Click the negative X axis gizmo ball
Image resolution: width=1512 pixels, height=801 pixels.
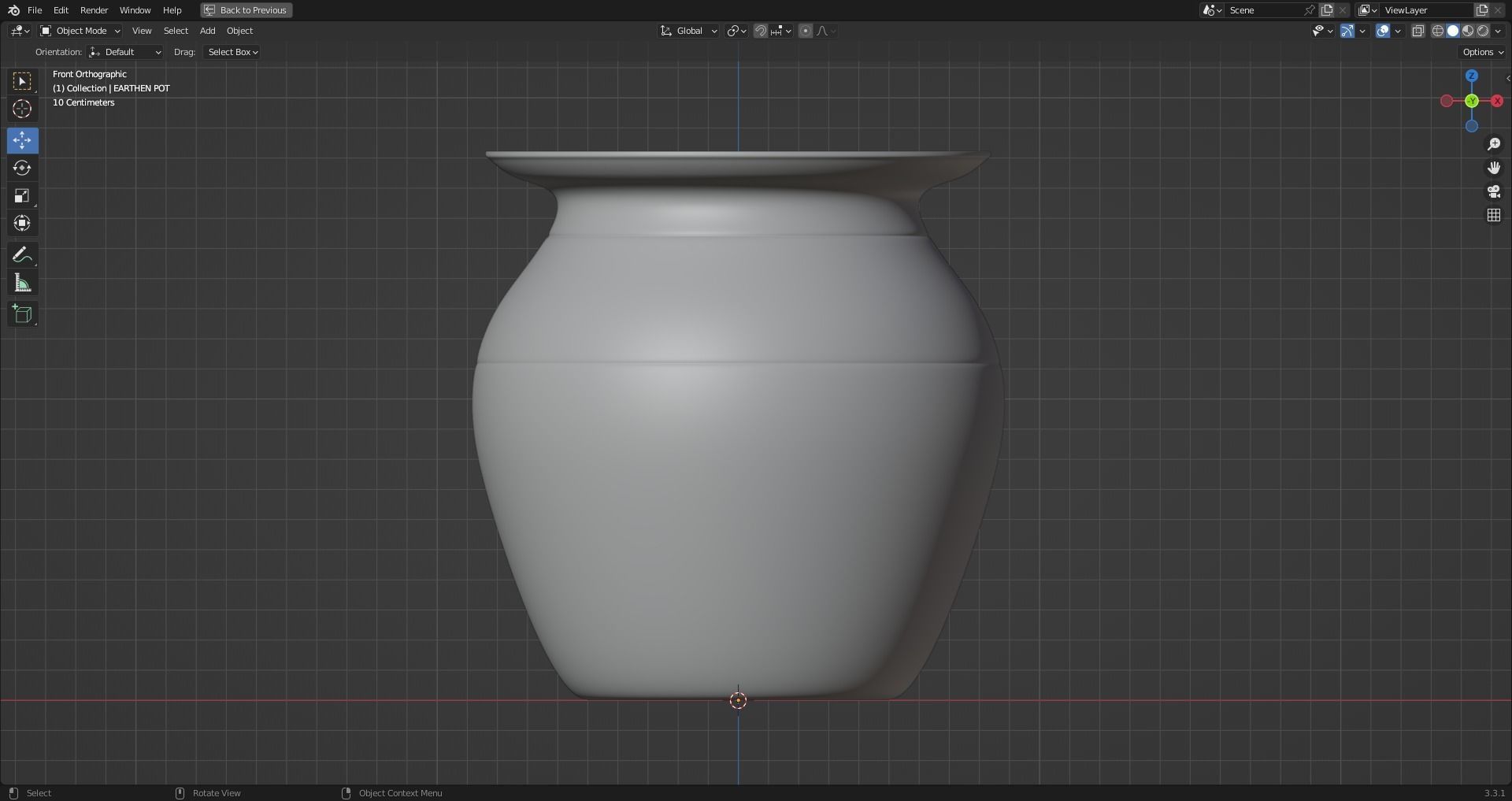1447,101
